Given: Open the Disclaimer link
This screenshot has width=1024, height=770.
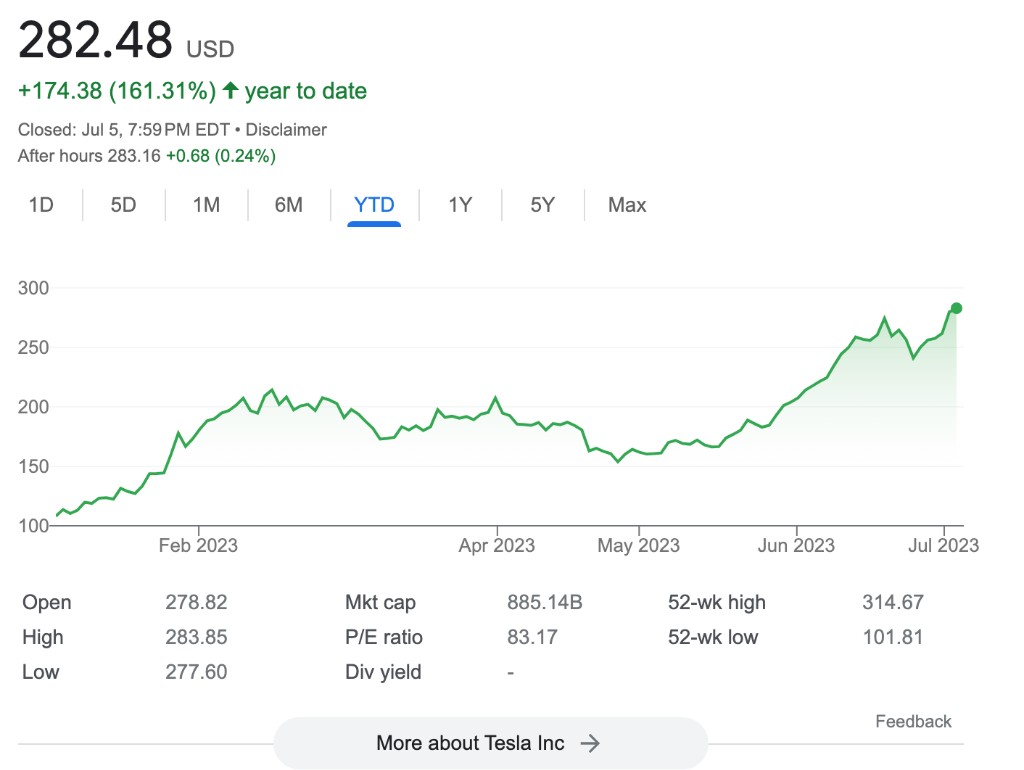Looking at the screenshot, I should pos(286,130).
